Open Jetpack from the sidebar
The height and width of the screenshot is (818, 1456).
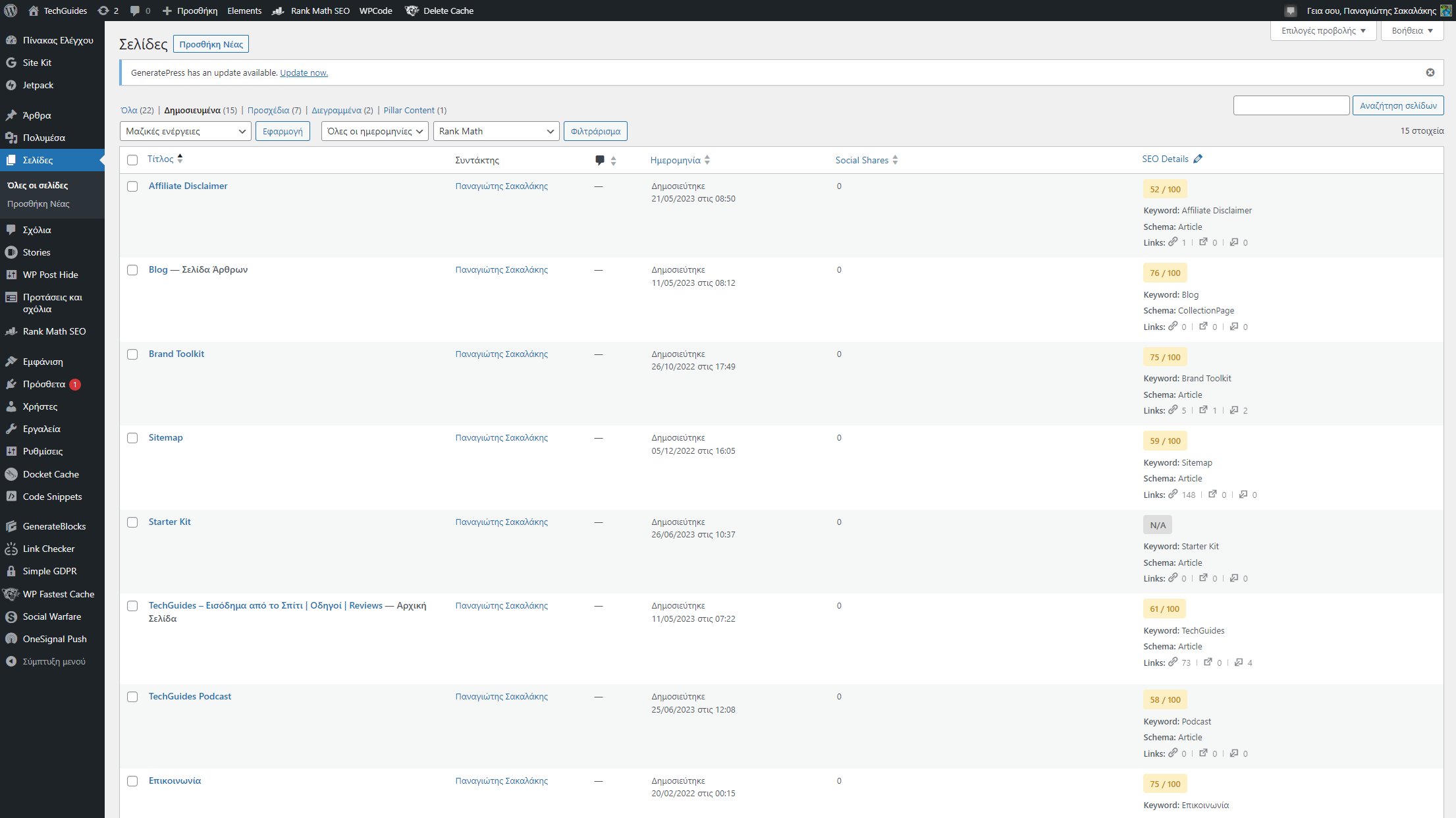[38, 85]
